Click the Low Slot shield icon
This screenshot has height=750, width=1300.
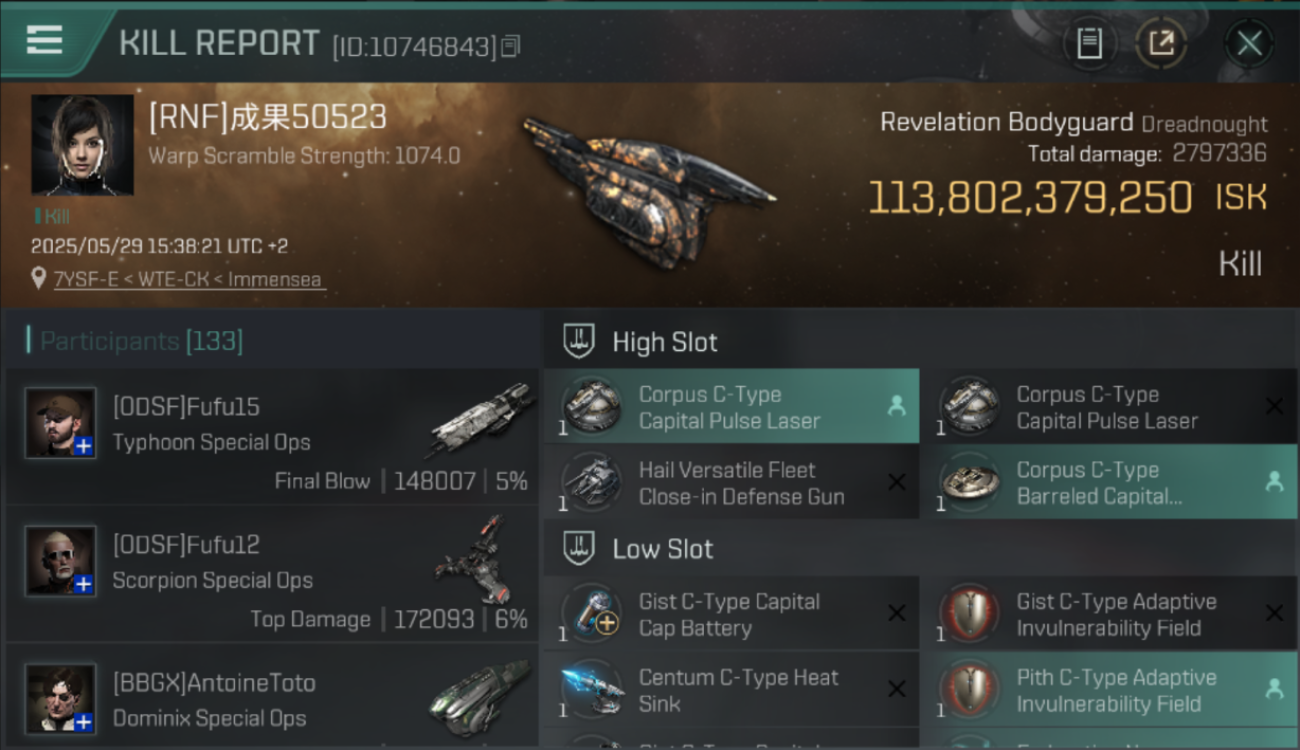coord(579,549)
